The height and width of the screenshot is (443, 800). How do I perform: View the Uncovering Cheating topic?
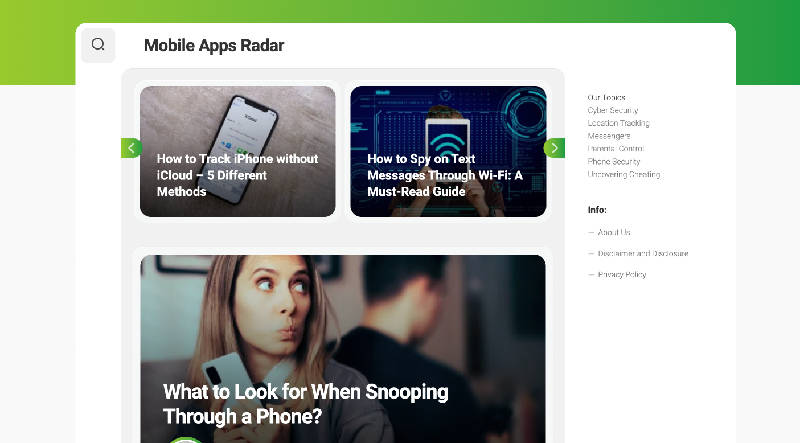click(624, 174)
